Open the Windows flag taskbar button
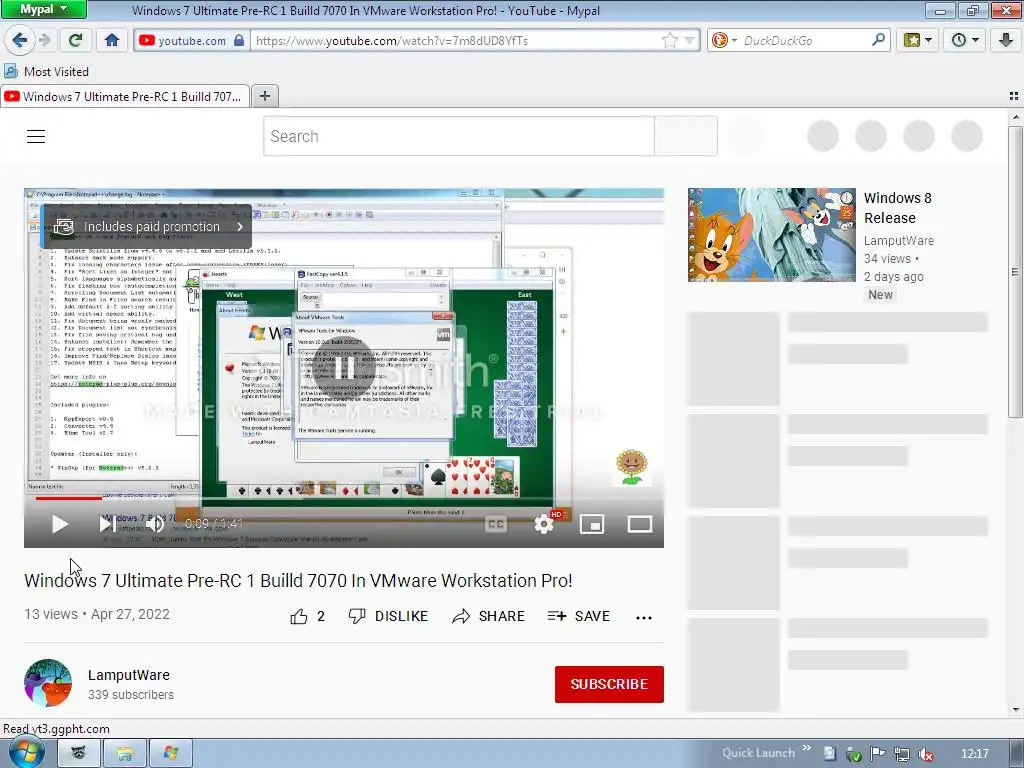This screenshot has height=768, width=1024. pyautogui.click(x=171, y=753)
